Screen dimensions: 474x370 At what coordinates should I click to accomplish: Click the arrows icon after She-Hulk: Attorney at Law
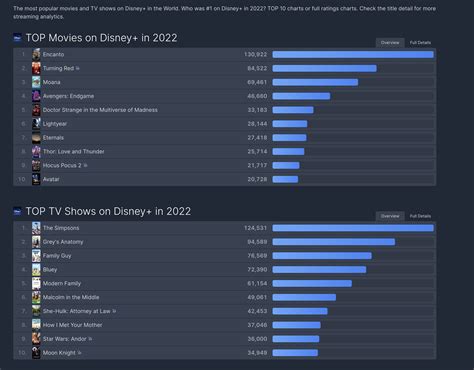click(x=114, y=311)
